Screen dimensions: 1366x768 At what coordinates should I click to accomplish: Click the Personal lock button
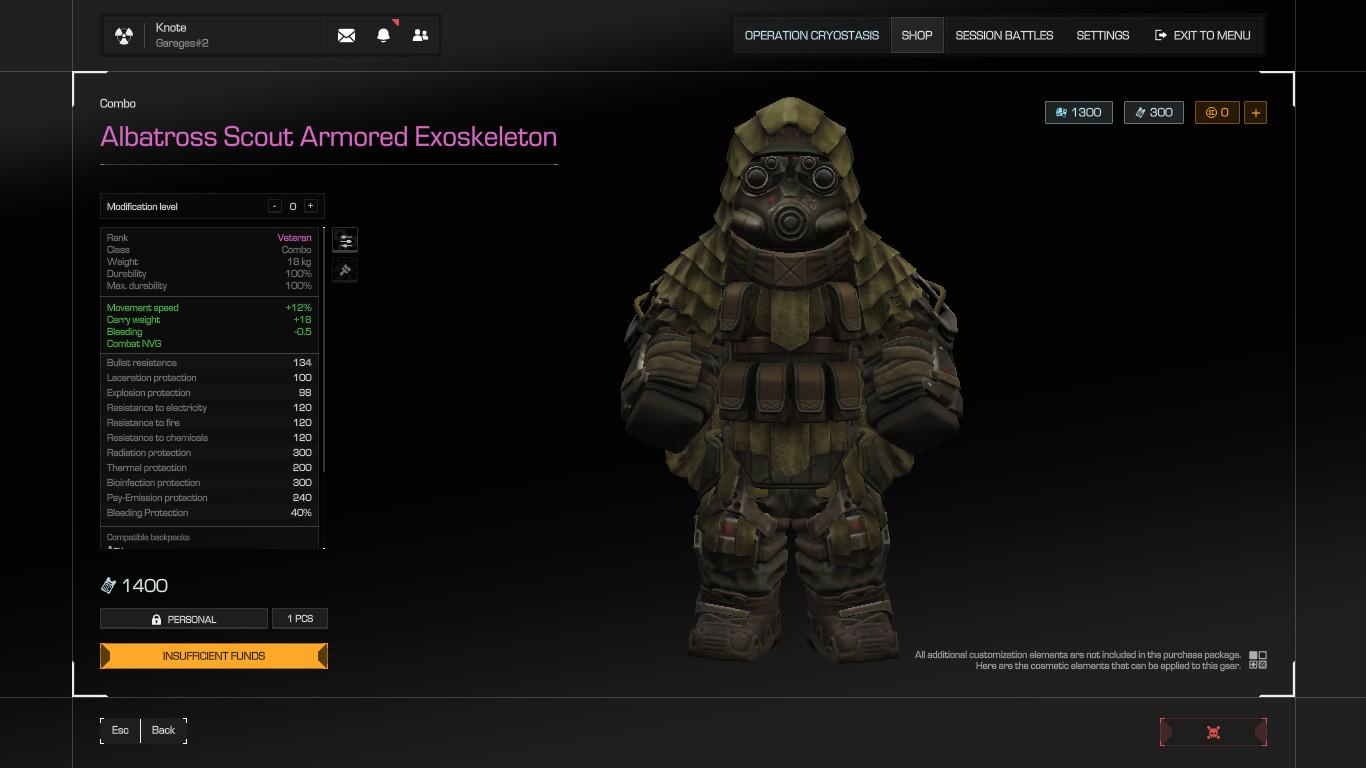(184, 619)
